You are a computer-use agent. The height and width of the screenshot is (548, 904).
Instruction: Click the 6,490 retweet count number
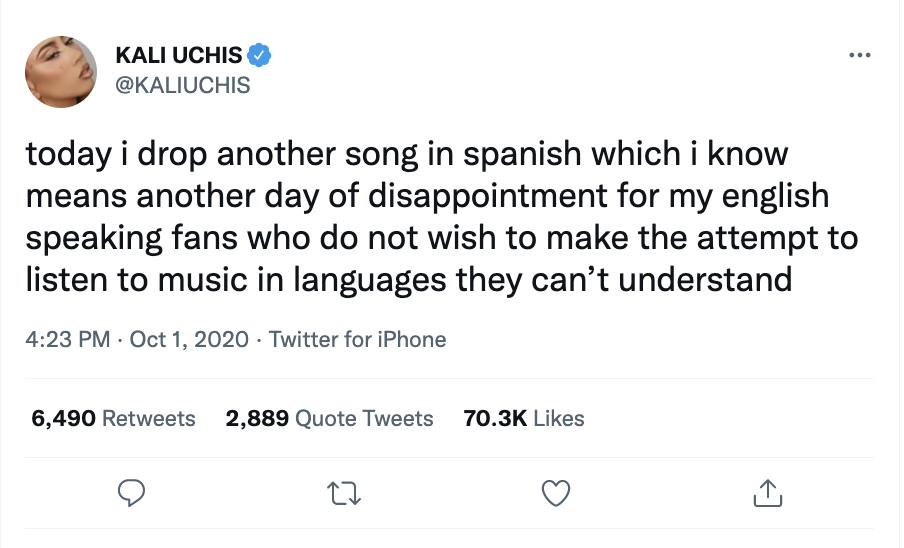(x=63, y=418)
